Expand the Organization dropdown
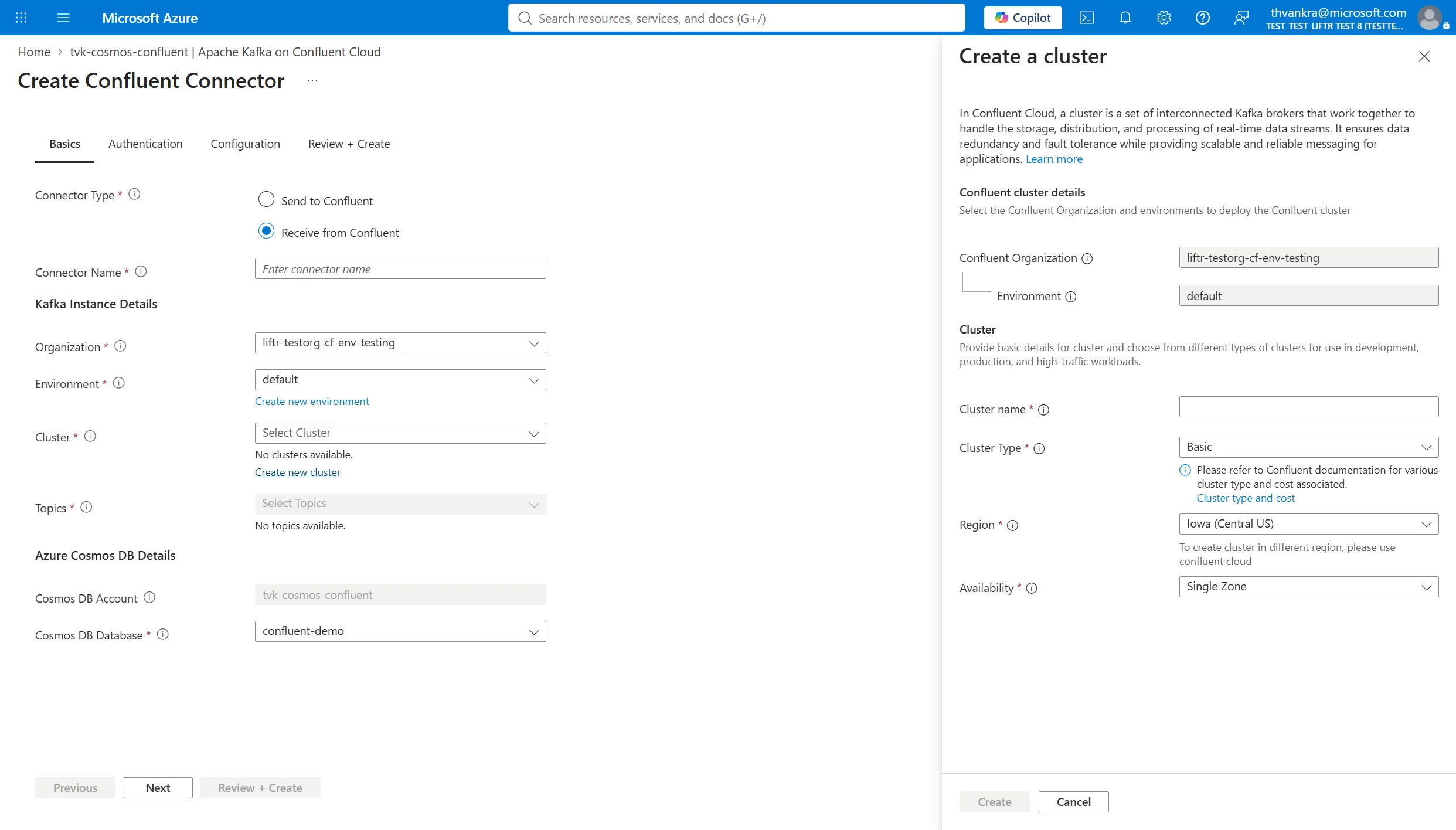The height and width of the screenshot is (830, 1456). (400, 343)
